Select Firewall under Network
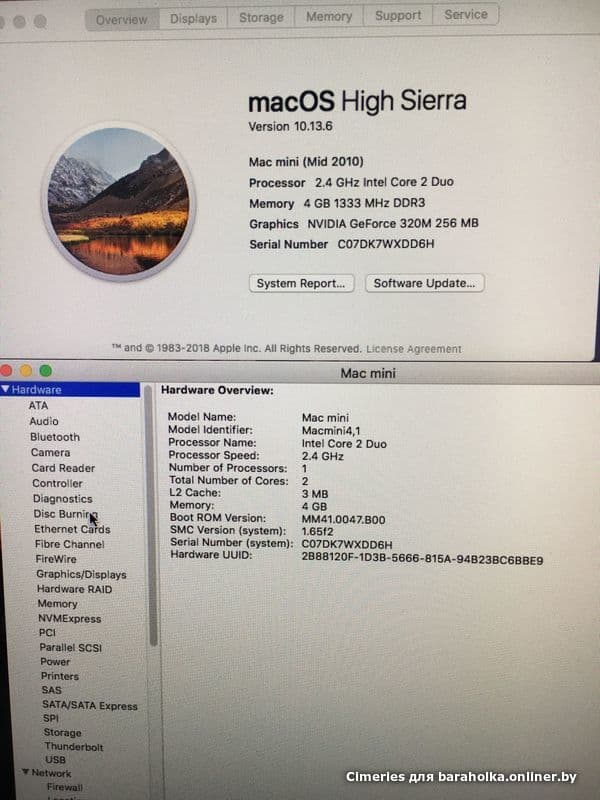 [65, 787]
